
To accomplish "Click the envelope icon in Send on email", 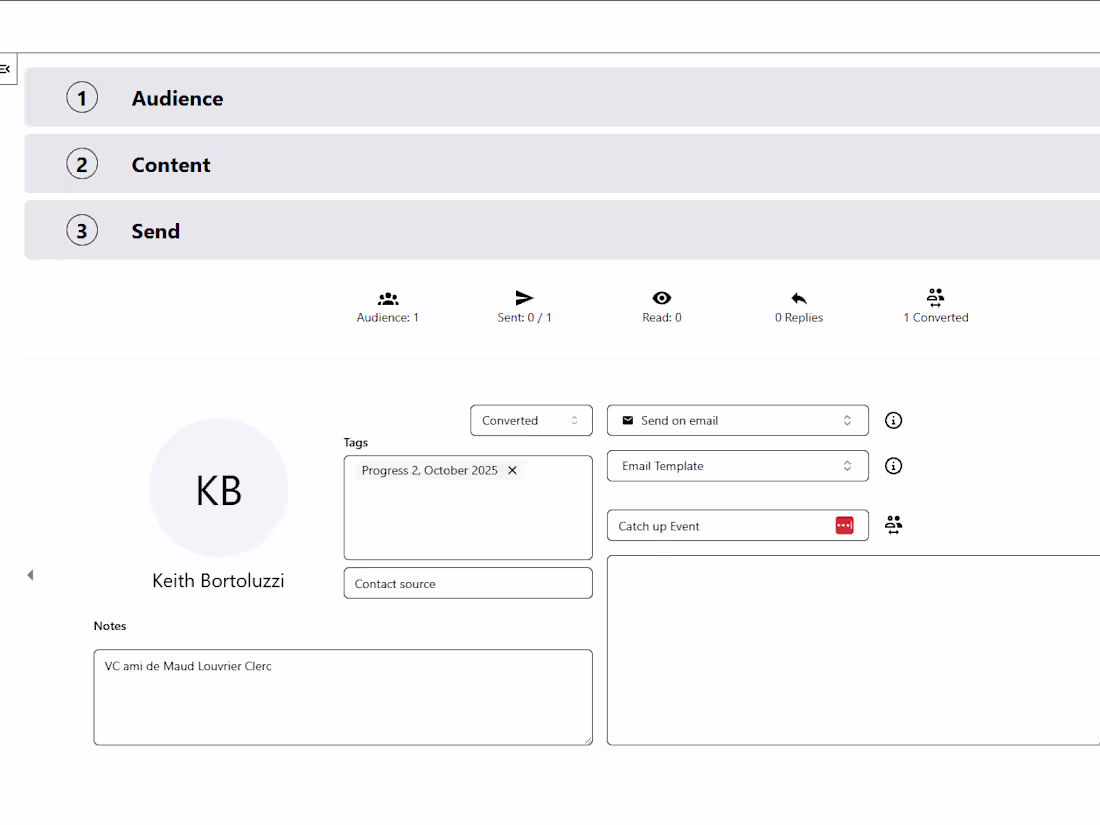I will click(x=628, y=420).
